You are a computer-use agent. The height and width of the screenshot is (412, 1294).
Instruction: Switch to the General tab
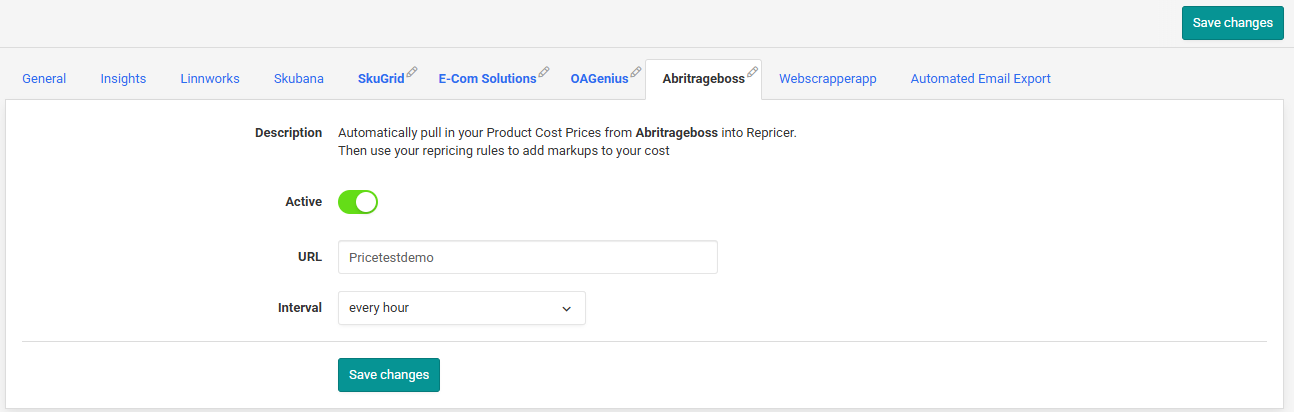[44, 79]
